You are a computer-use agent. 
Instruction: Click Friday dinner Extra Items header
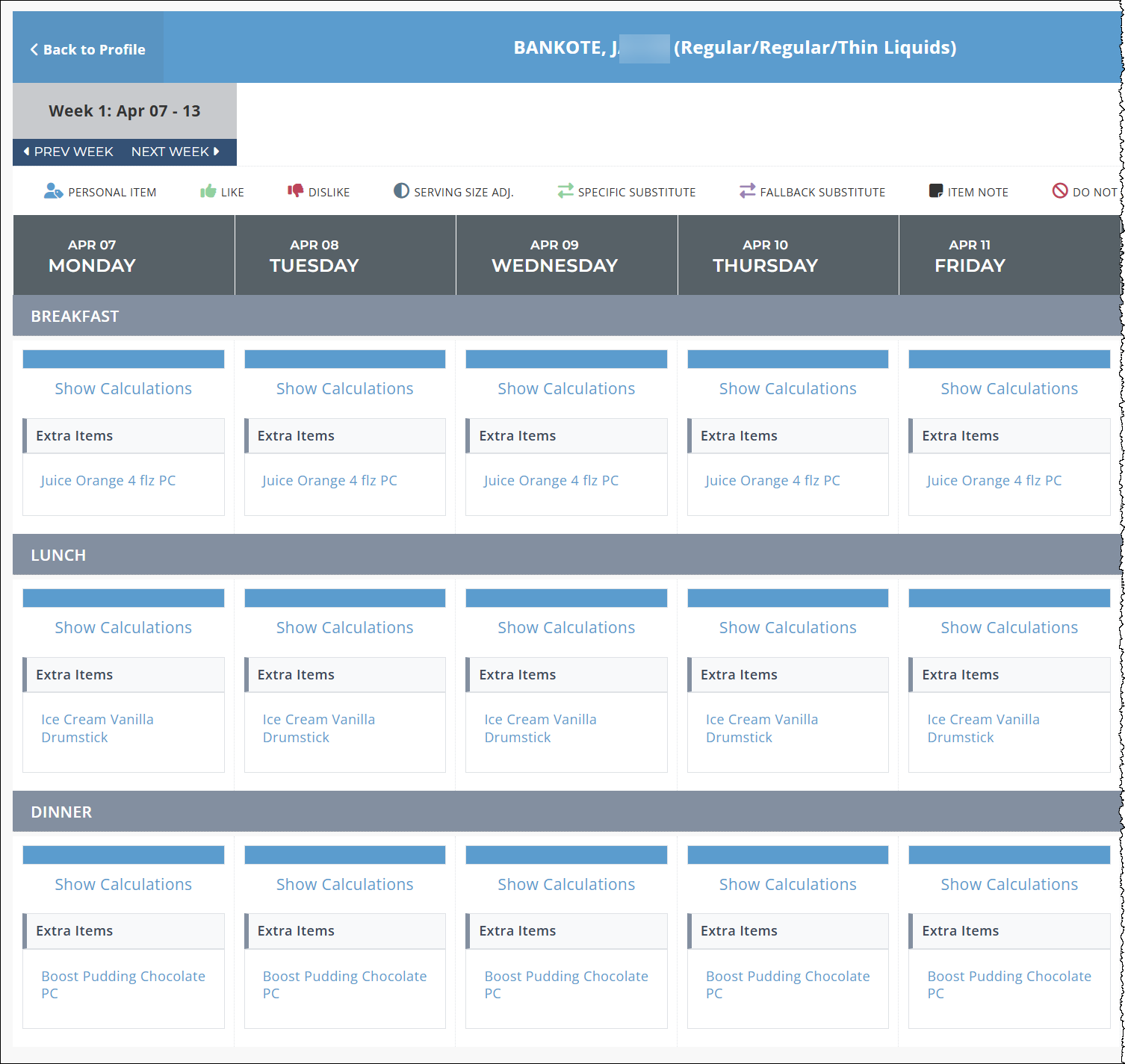[1009, 931]
